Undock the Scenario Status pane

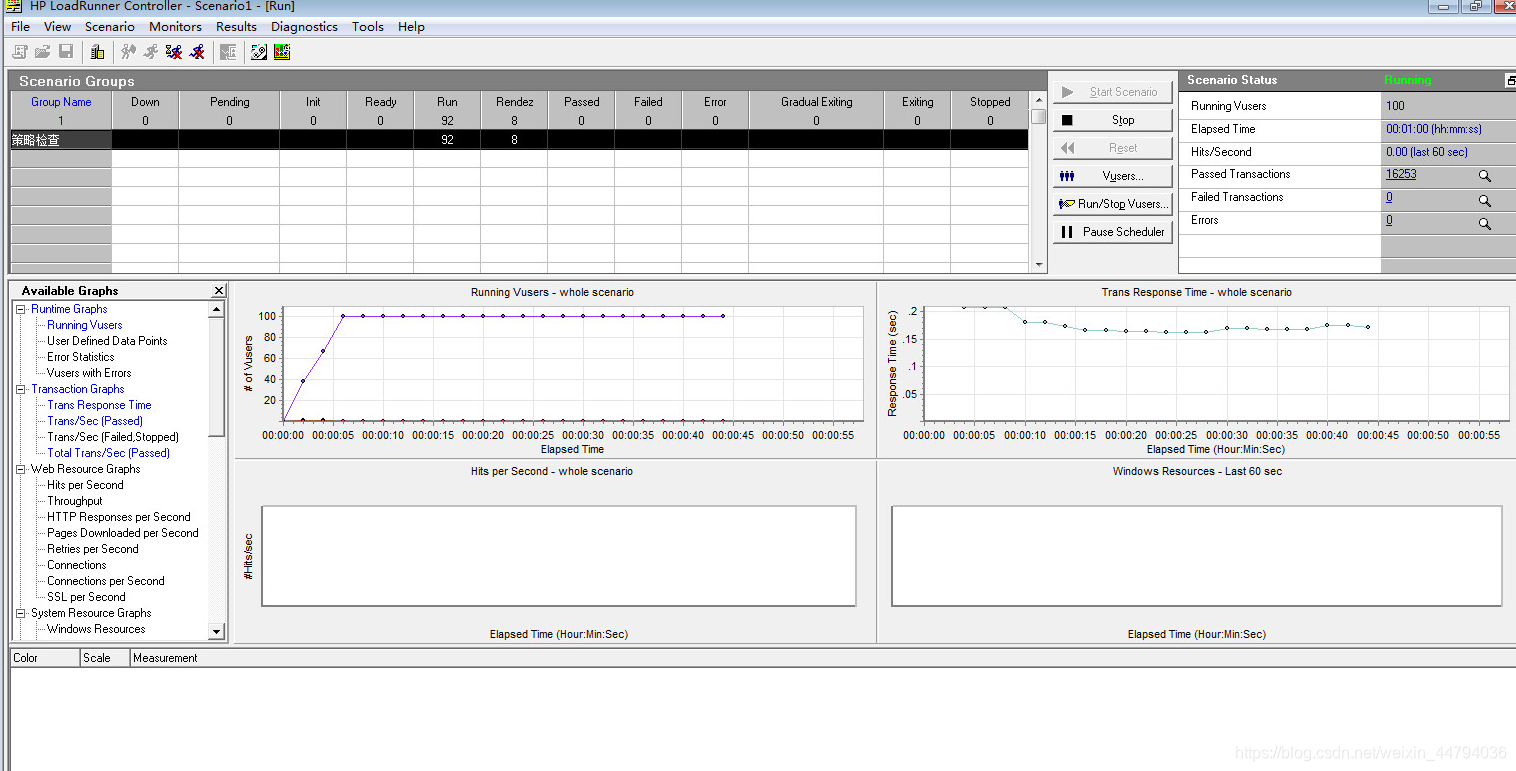(x=1510, y=81)
